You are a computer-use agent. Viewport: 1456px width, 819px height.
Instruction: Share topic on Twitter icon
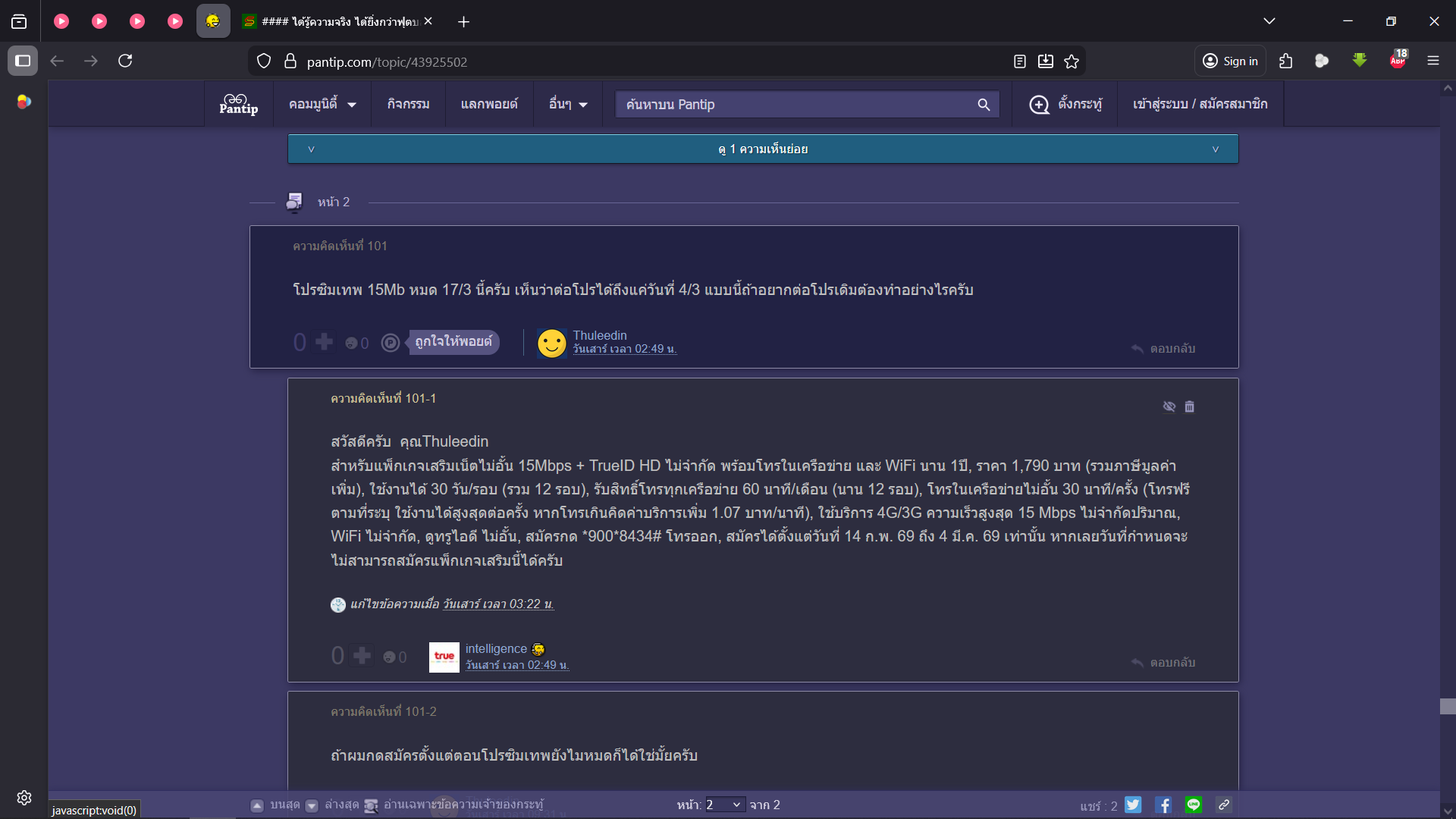click(1133, 805)
